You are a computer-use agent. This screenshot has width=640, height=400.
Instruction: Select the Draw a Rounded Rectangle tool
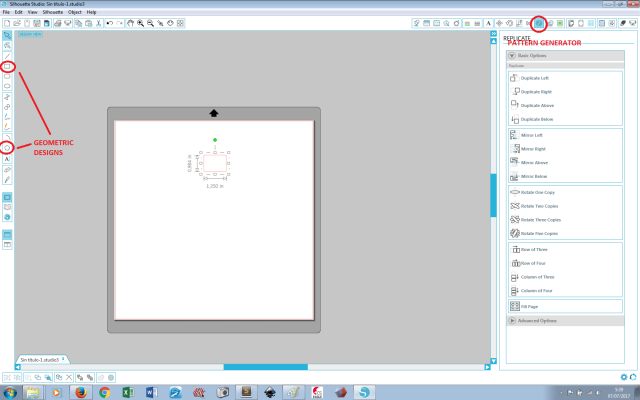7,76
